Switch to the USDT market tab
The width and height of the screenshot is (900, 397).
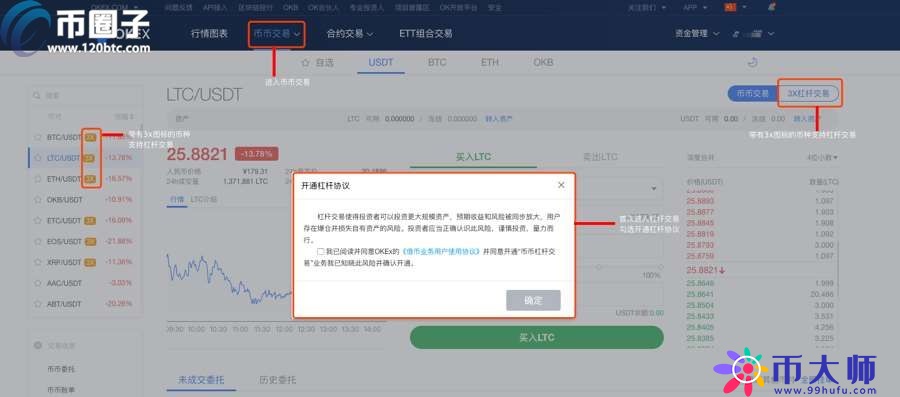tap(381, 63)
